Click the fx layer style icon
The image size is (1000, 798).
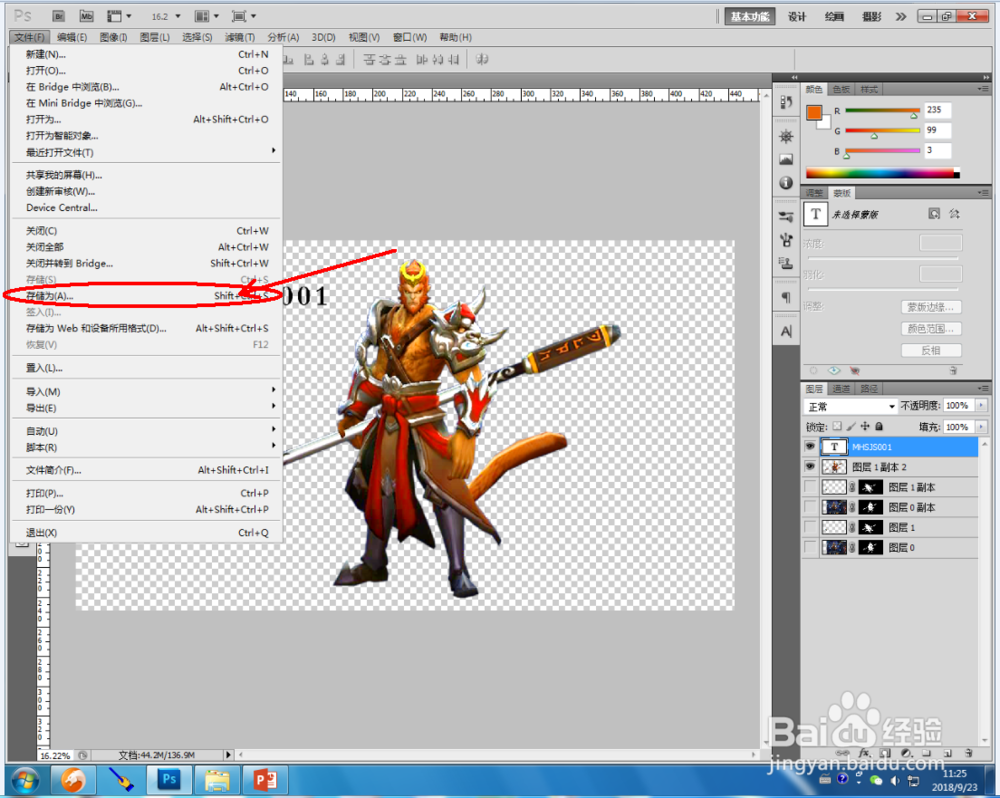(x=864, y=753)
